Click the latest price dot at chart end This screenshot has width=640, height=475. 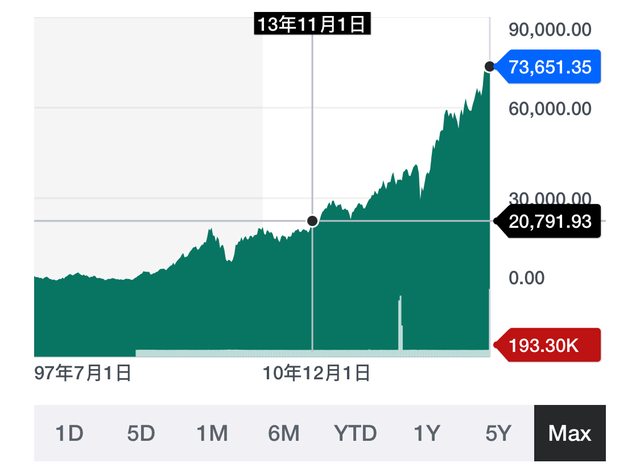pos(489,67)
